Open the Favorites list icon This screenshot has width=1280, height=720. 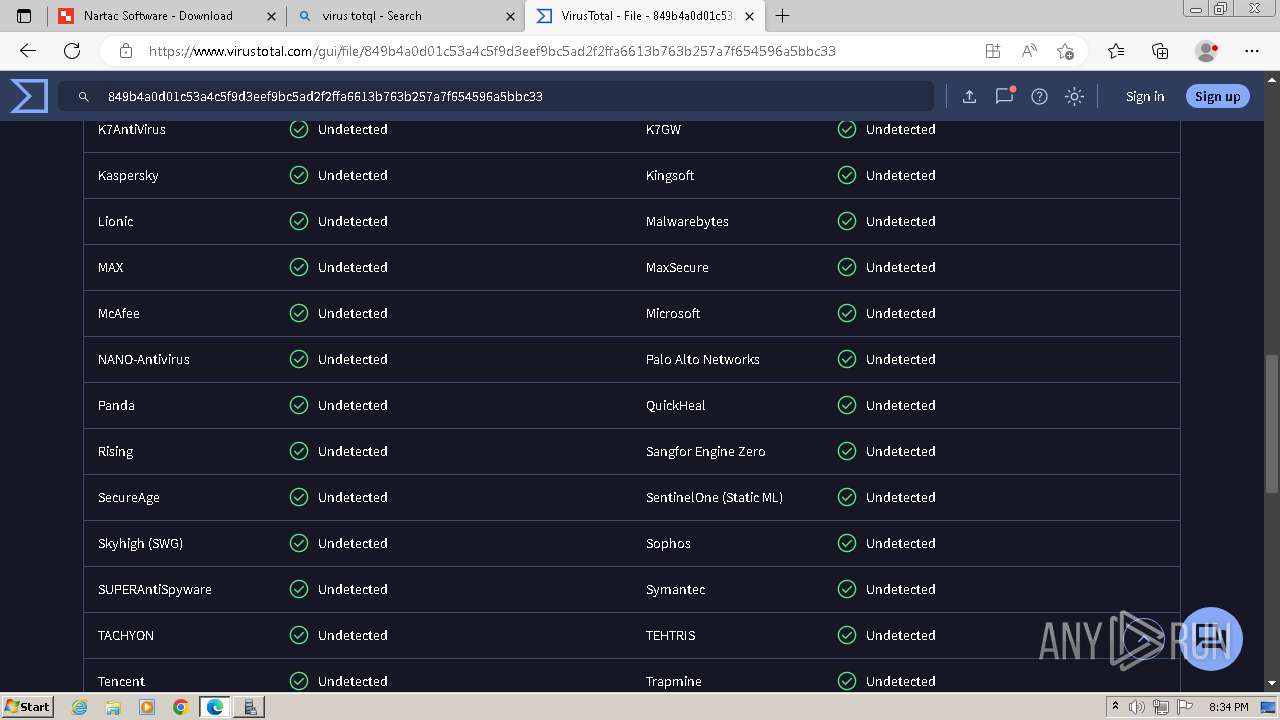point(1116,51)
